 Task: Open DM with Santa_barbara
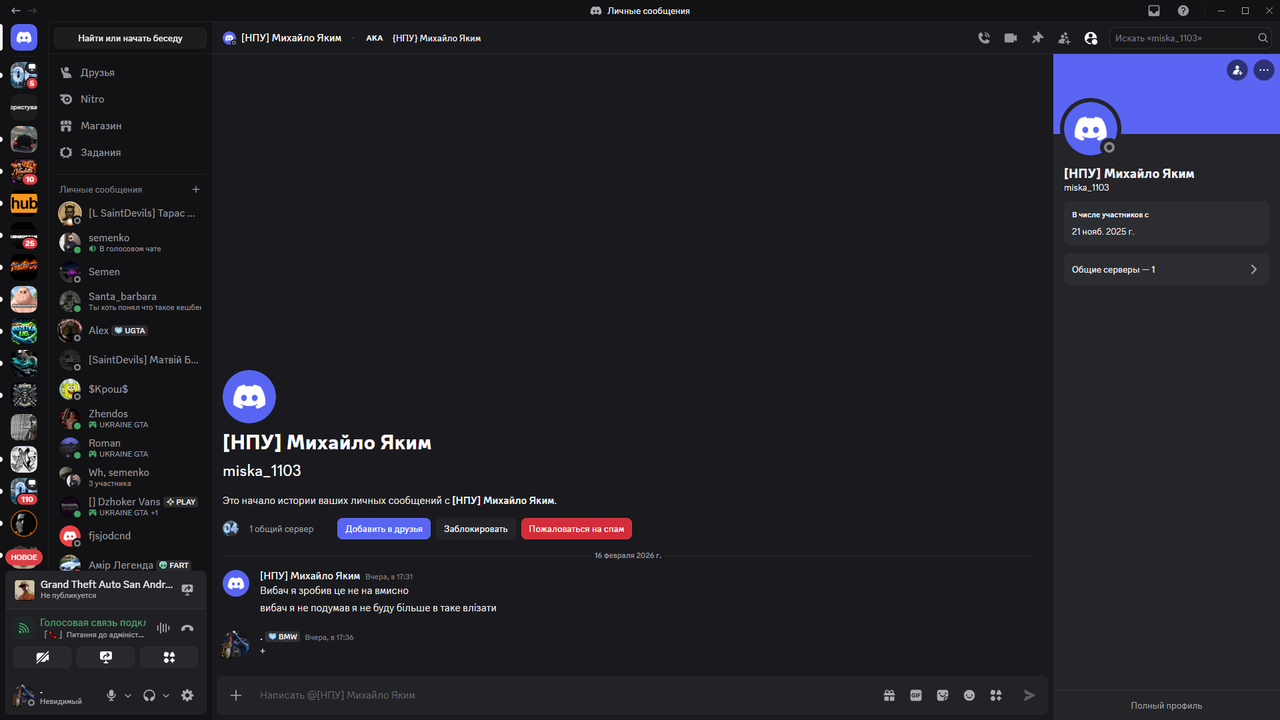point(131,301)
